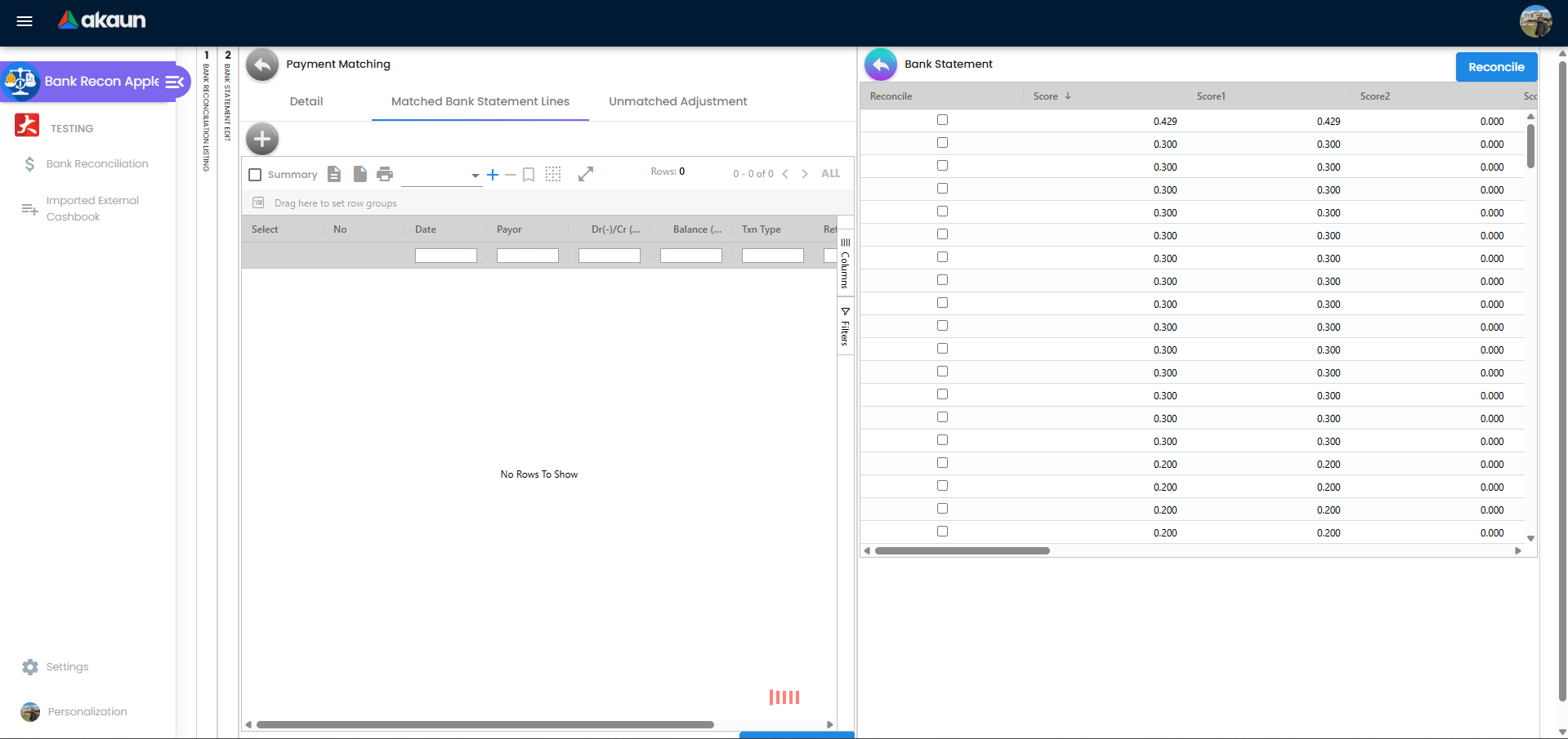
Task: Open the Filters side panel
Action: pos(845,325)
